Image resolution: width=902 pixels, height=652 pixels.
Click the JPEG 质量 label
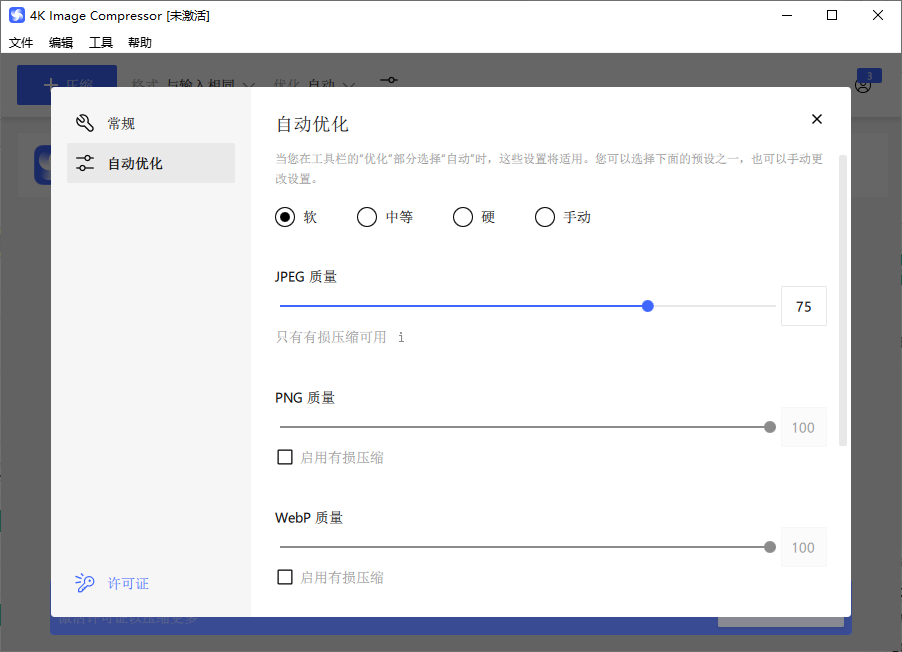(x=305, y=277)
